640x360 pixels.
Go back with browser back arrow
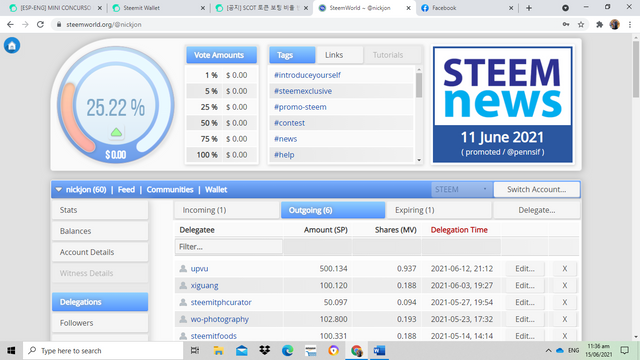pyautogui.click(x=10, y=24)
